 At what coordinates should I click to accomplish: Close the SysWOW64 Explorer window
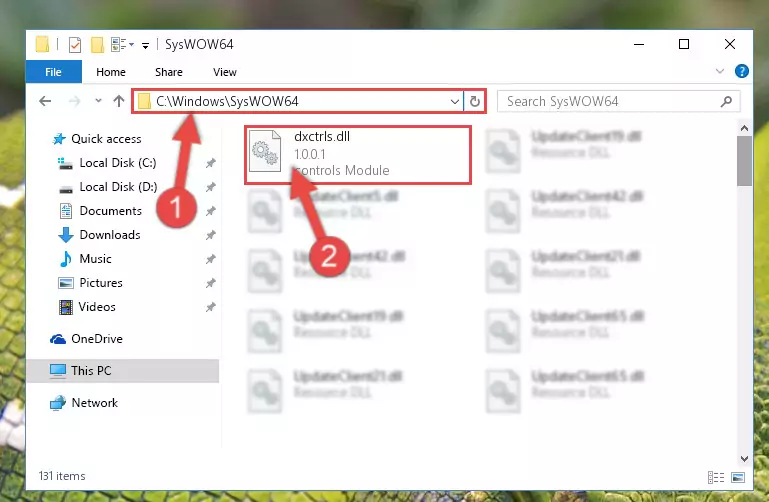click(730, 45)
